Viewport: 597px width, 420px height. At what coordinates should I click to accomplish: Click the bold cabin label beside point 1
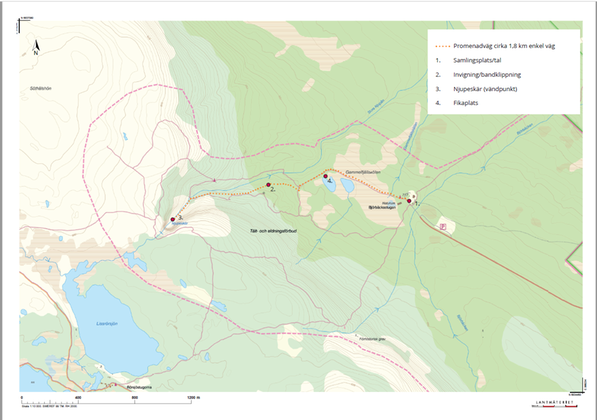click(x=383, y=207)
